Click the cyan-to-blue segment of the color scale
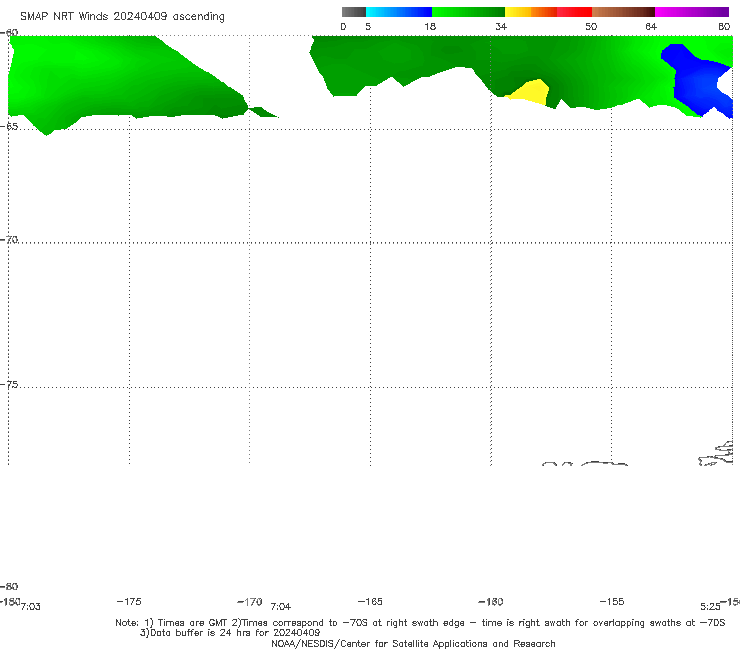The image size is (740, 650). [x=399, y=12]
